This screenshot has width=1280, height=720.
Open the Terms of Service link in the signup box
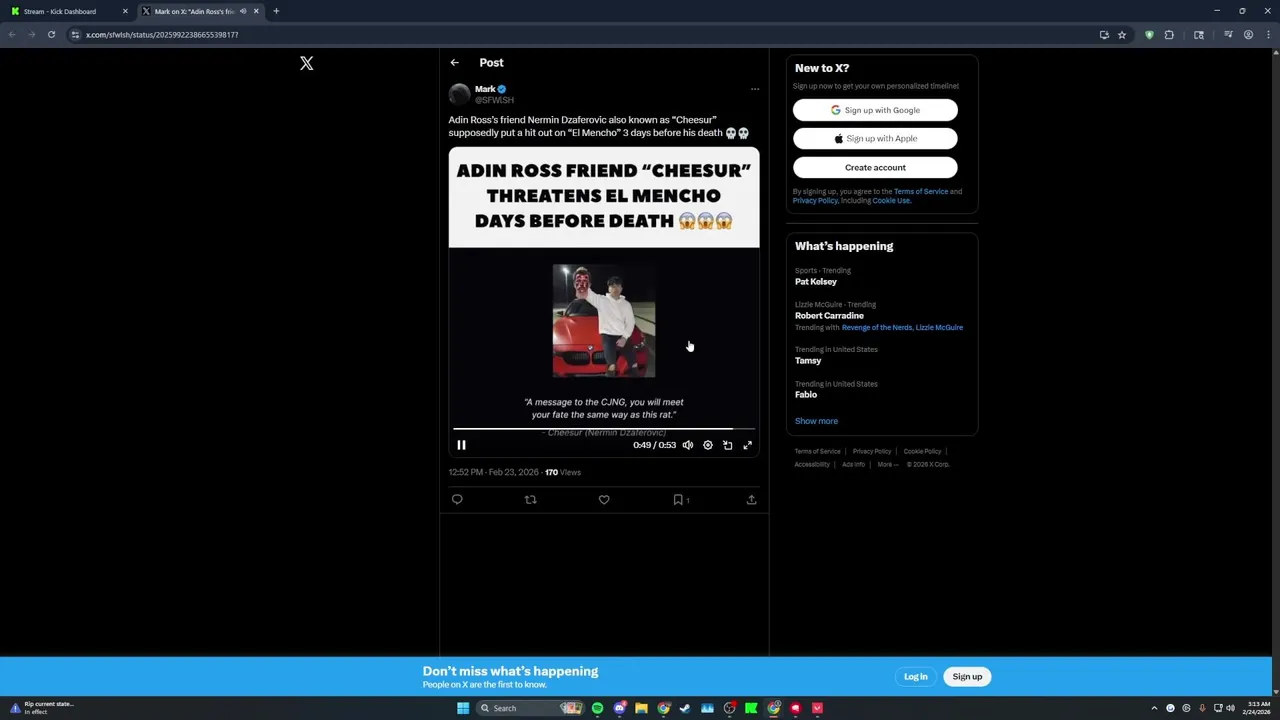pyautogui.click(x=921, y=191)
